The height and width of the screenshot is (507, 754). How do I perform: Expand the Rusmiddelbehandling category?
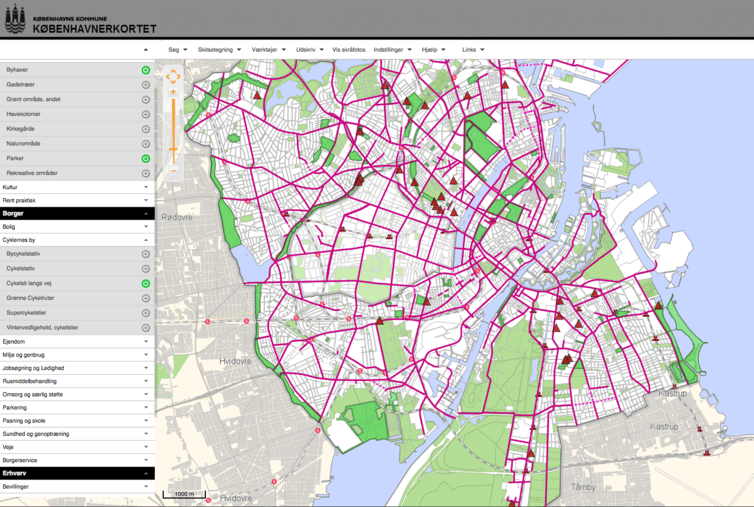[x=77, y=381]
